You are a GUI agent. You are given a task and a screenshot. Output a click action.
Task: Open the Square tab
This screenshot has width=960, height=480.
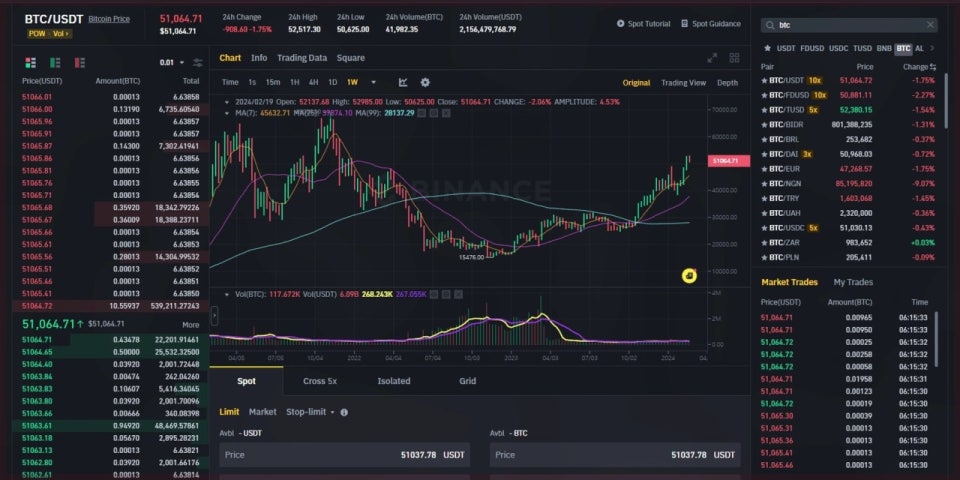click(x=351, y=58)
